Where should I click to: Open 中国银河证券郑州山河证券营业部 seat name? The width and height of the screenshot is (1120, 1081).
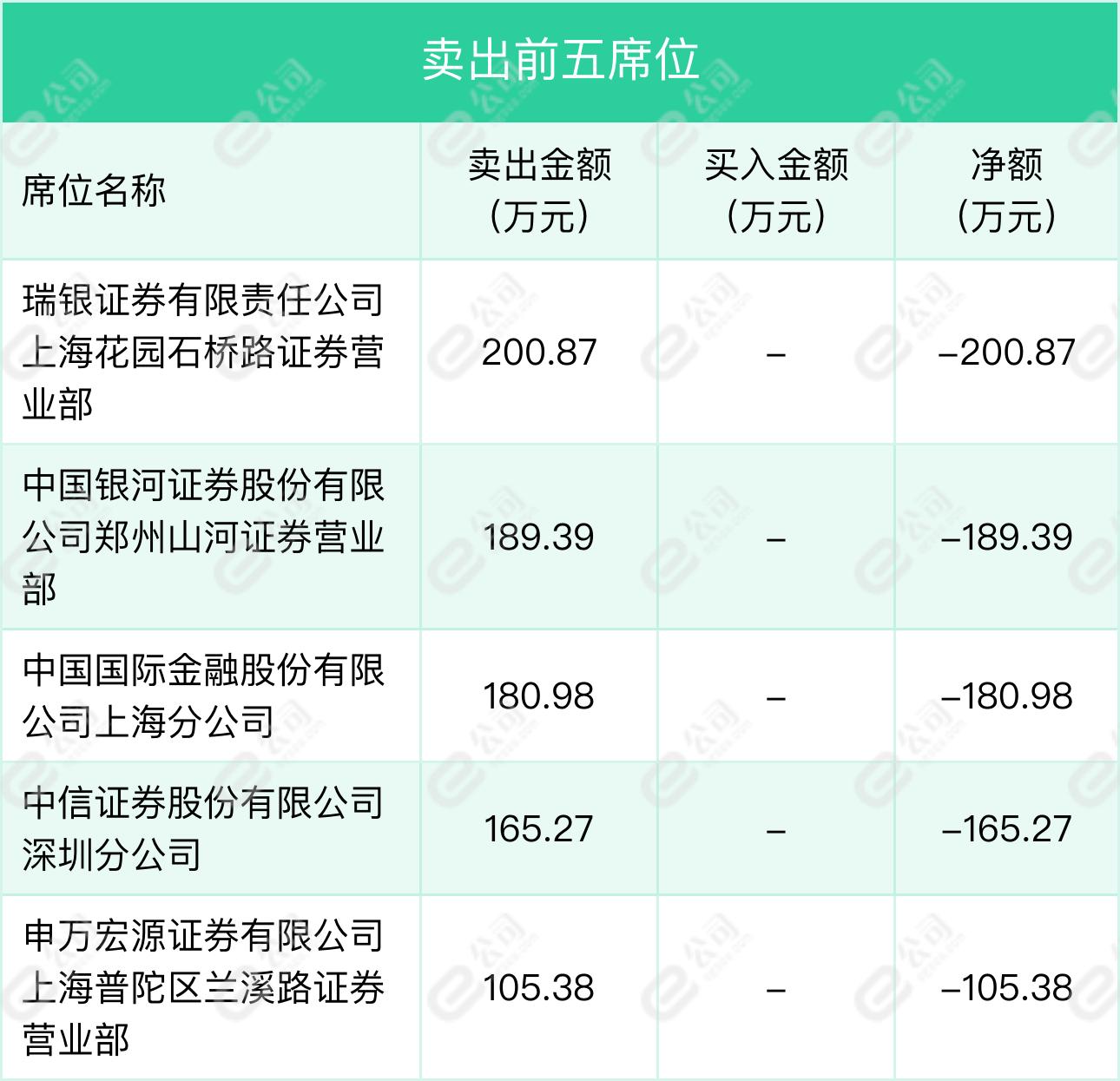coord(203,537)
